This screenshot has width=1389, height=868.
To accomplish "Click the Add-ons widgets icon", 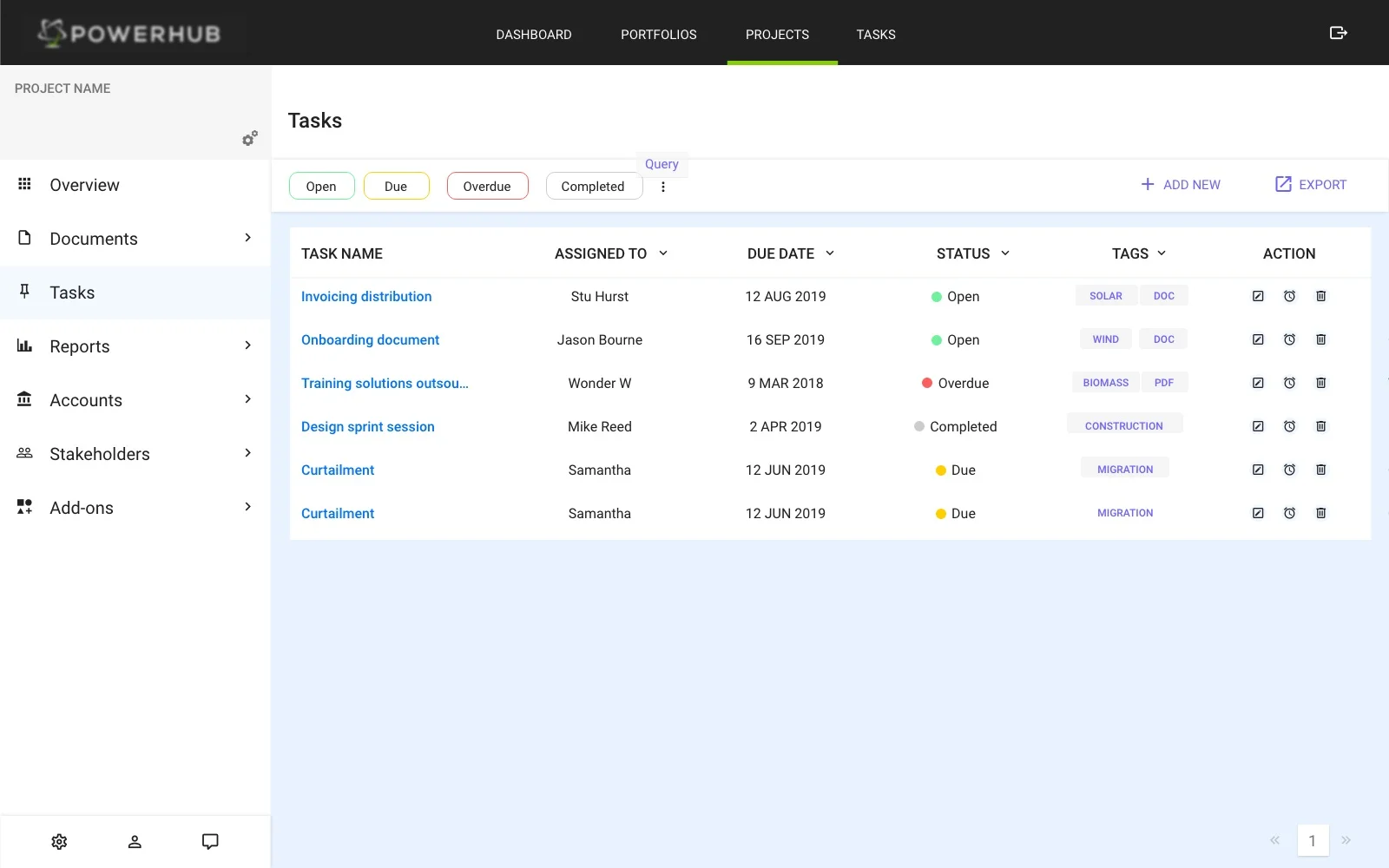I will 25,507.
